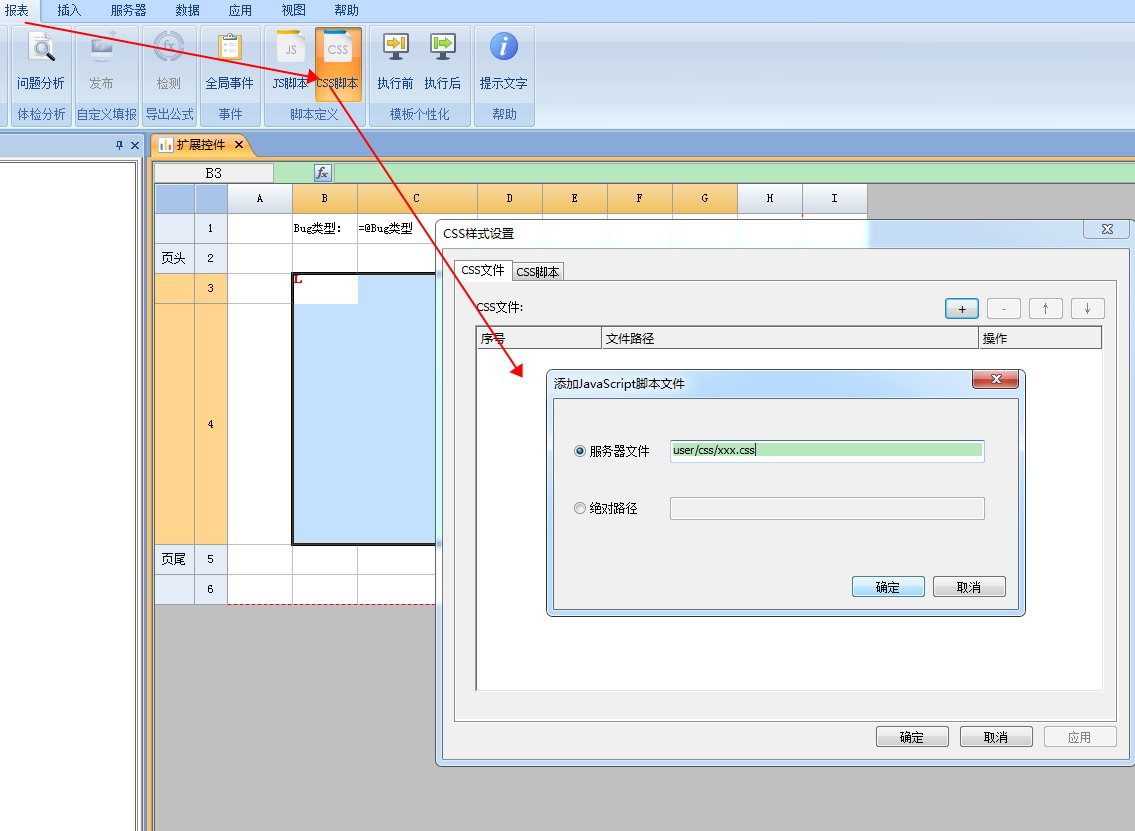Screen dimensions: 1135x831
Task: Select the 服务器文件 radio button
Action: coord(580,451)
